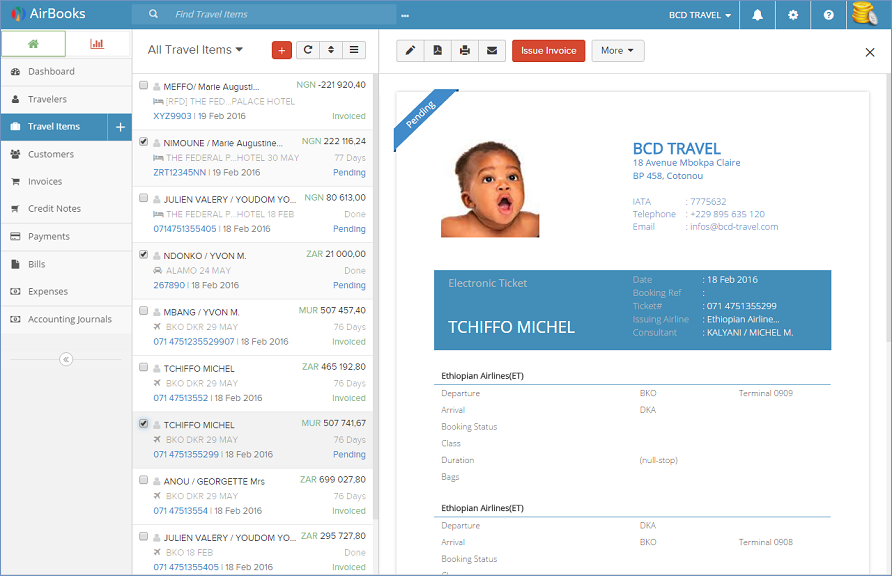This screenshot has width=892, height=576.
Task: Close the ticket detail panel
Action: click(870, 52)
